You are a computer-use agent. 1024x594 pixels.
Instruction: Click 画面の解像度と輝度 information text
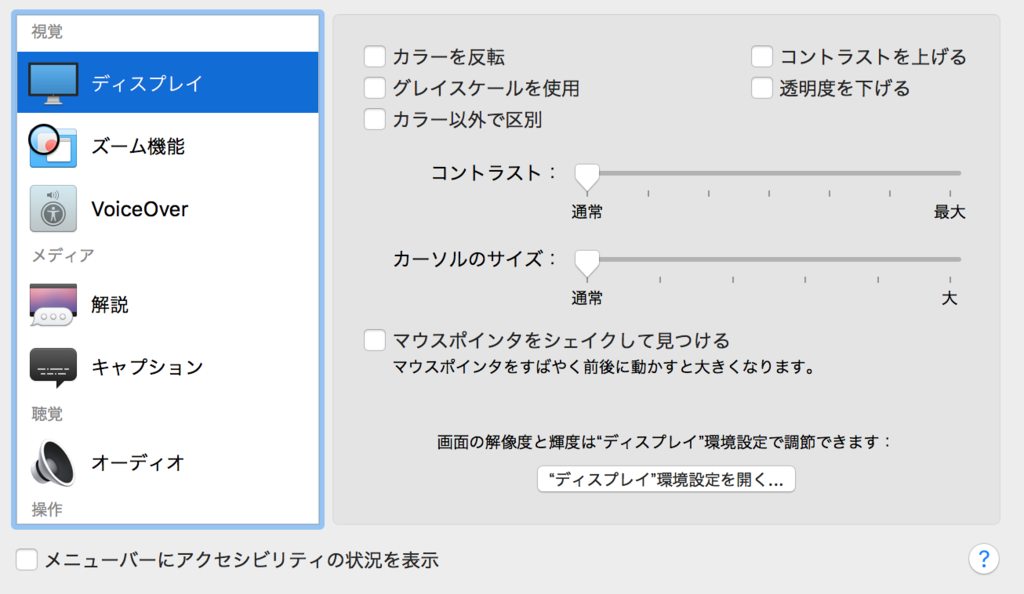[x=664, y=443]
